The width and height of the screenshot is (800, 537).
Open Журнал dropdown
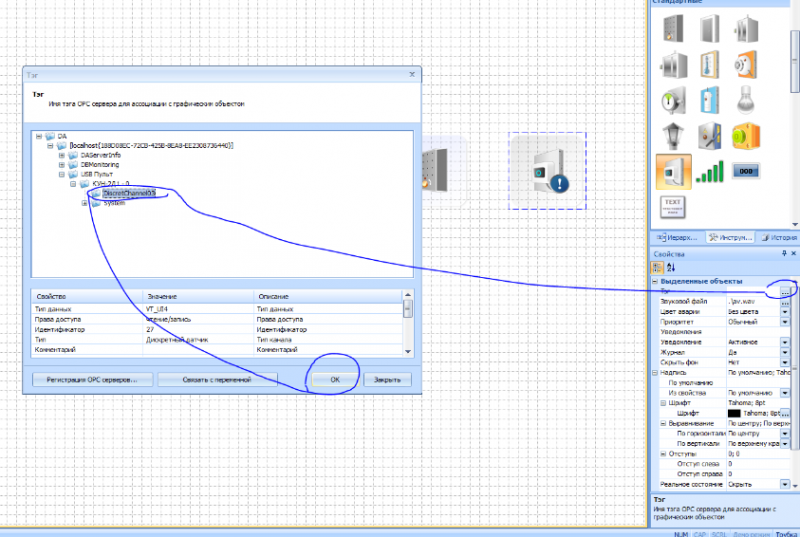pyautogui.click(x=785, y=352)
